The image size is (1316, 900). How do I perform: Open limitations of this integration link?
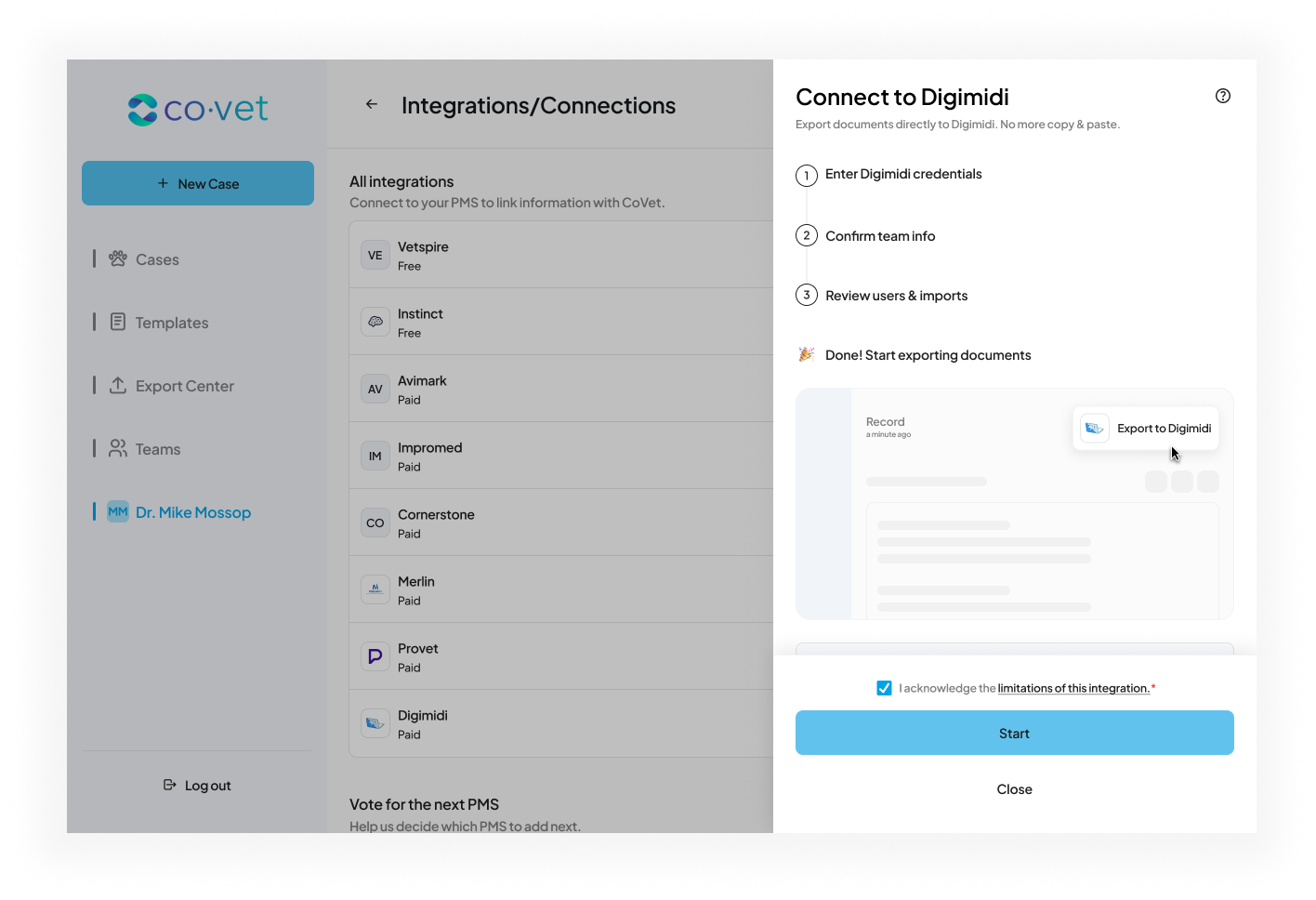coord(1073,688)
